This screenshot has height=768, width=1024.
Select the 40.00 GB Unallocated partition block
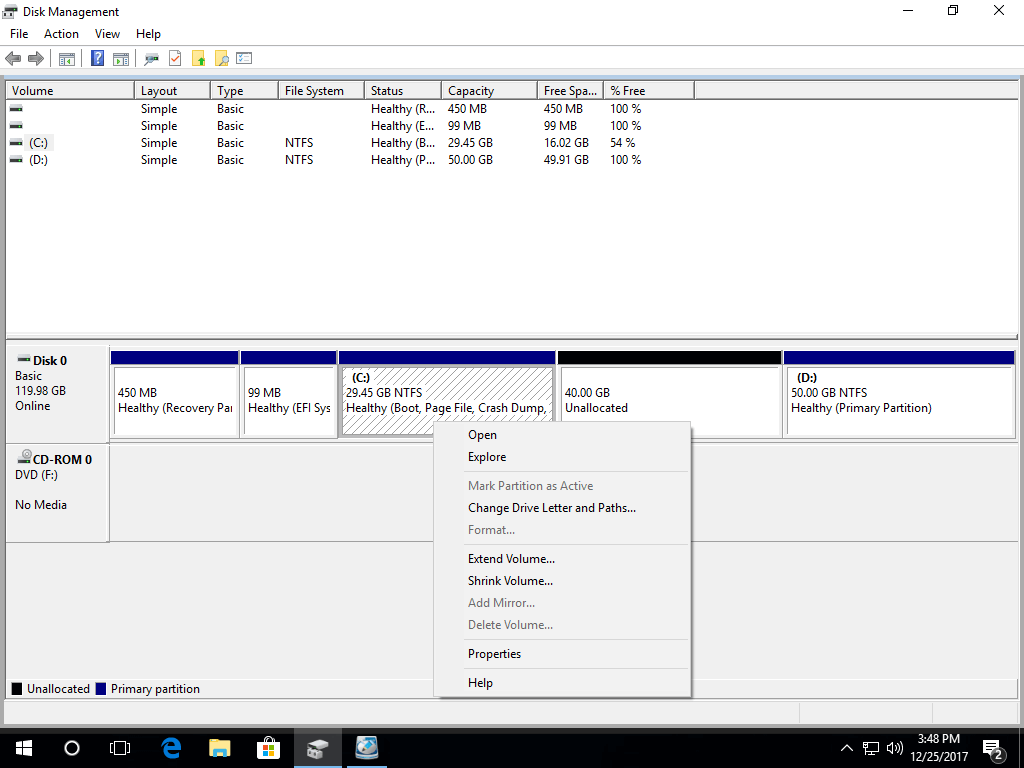point(669,400)
